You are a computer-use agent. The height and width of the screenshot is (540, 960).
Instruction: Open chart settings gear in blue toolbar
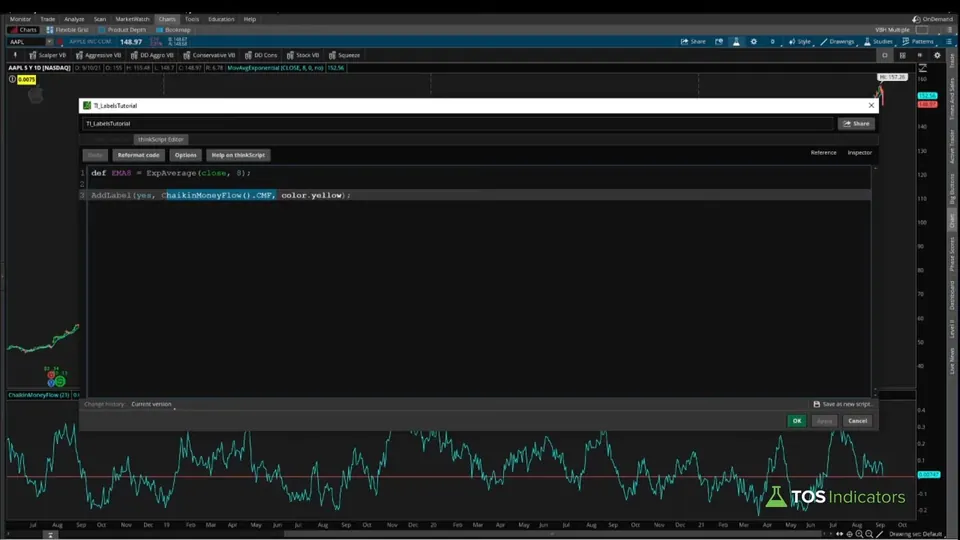pyautogui.click(x=754, y=42)
